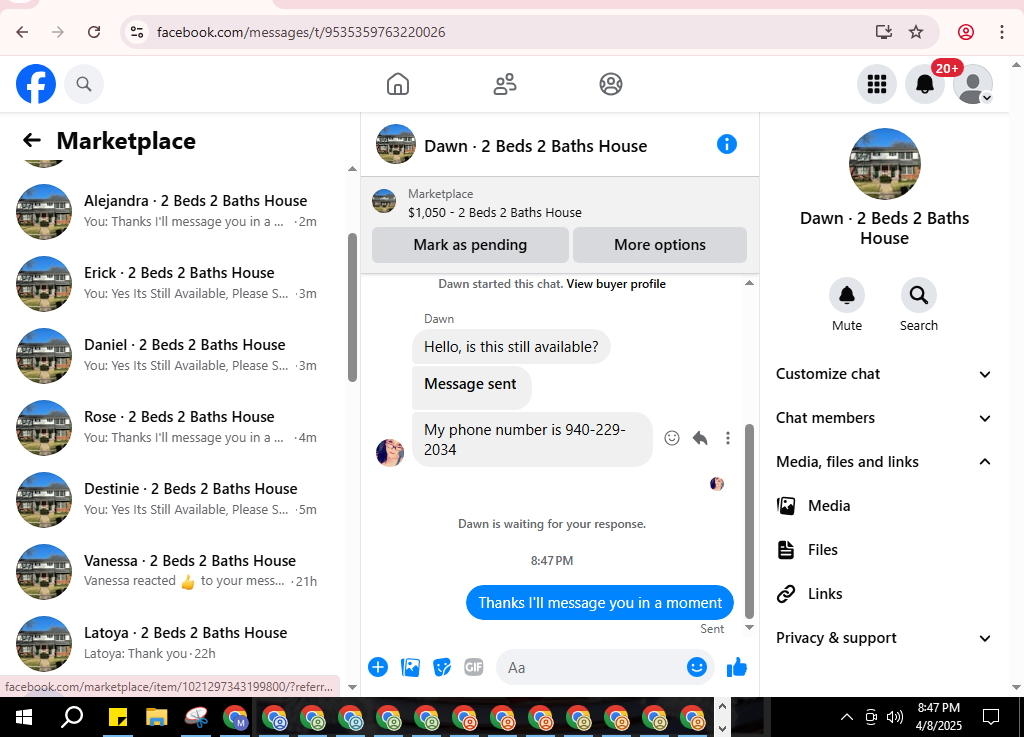Click the conversation list scrollbar
This screenshot has width=1024, height=737.
(x=353, y=307)
